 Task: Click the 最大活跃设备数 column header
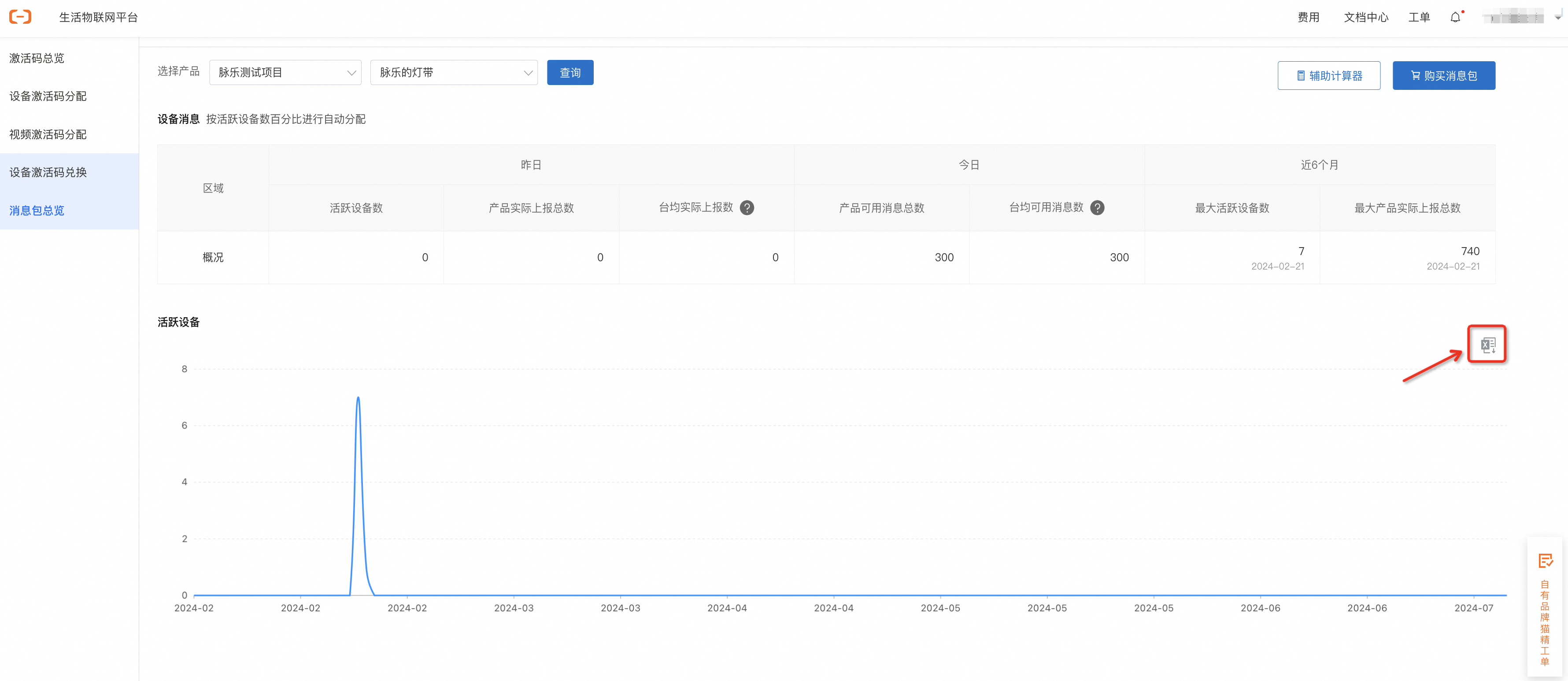(1232, 208)
